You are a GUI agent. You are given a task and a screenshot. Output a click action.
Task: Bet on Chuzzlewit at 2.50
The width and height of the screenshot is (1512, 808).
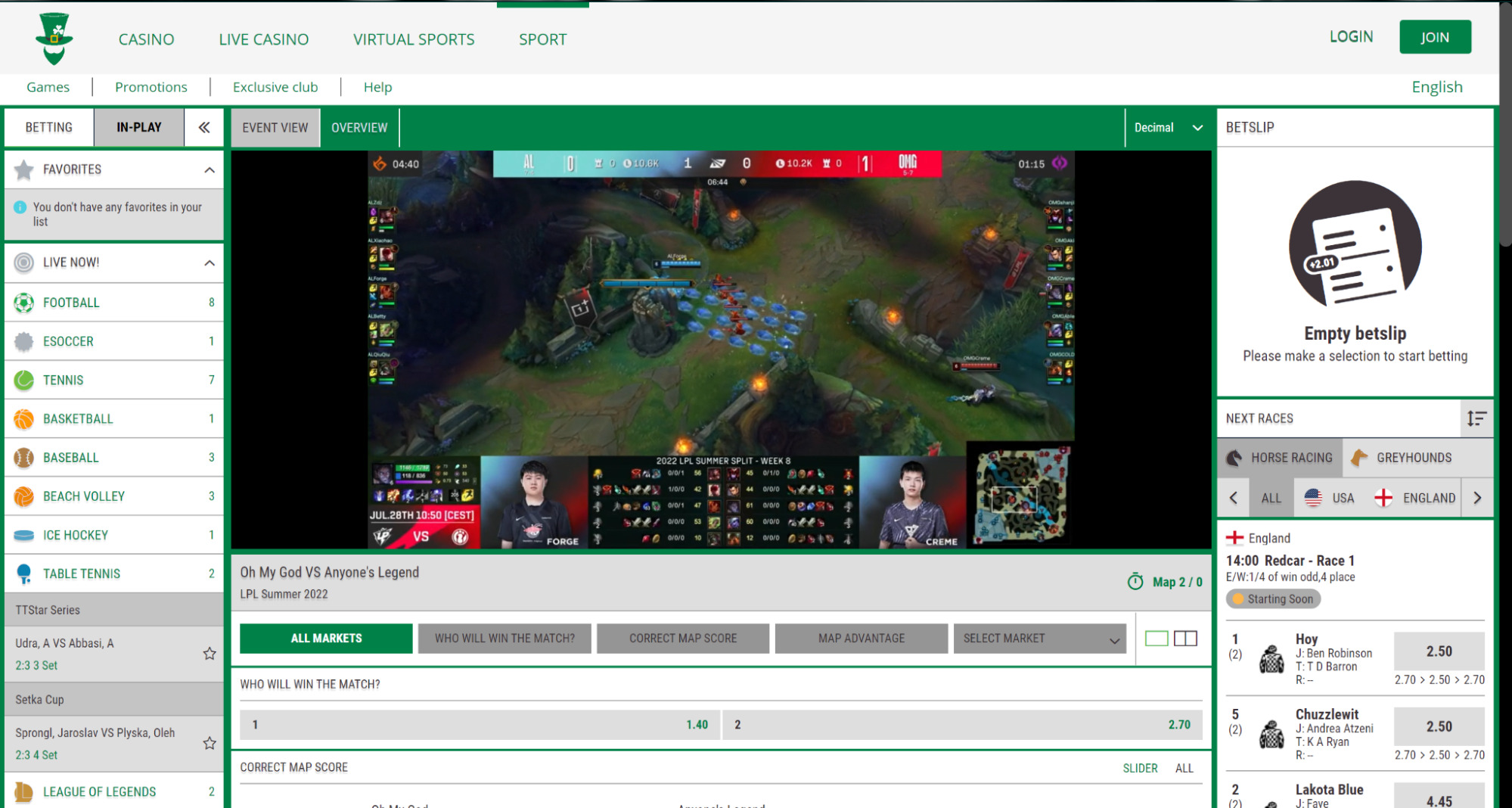pos(1439,726)
